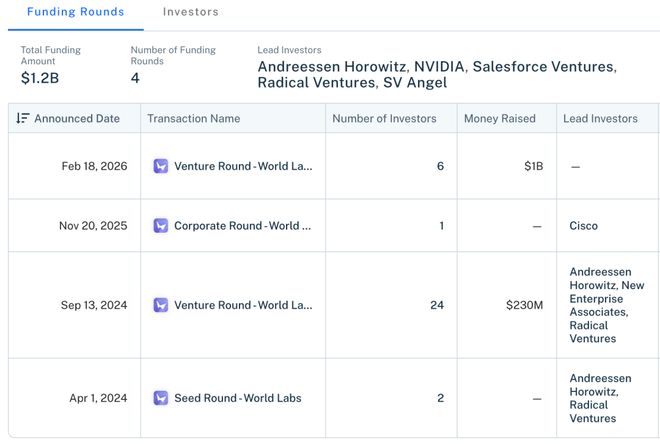
Task: Open the $1B Venture Round transaction link
Action: (243, 166)
